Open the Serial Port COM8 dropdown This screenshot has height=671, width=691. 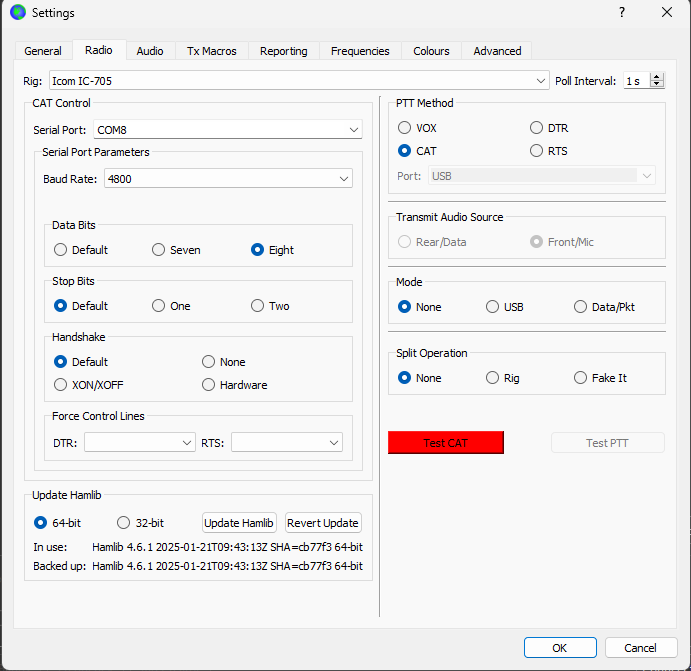pyautogui.click(x=228, y=130)
